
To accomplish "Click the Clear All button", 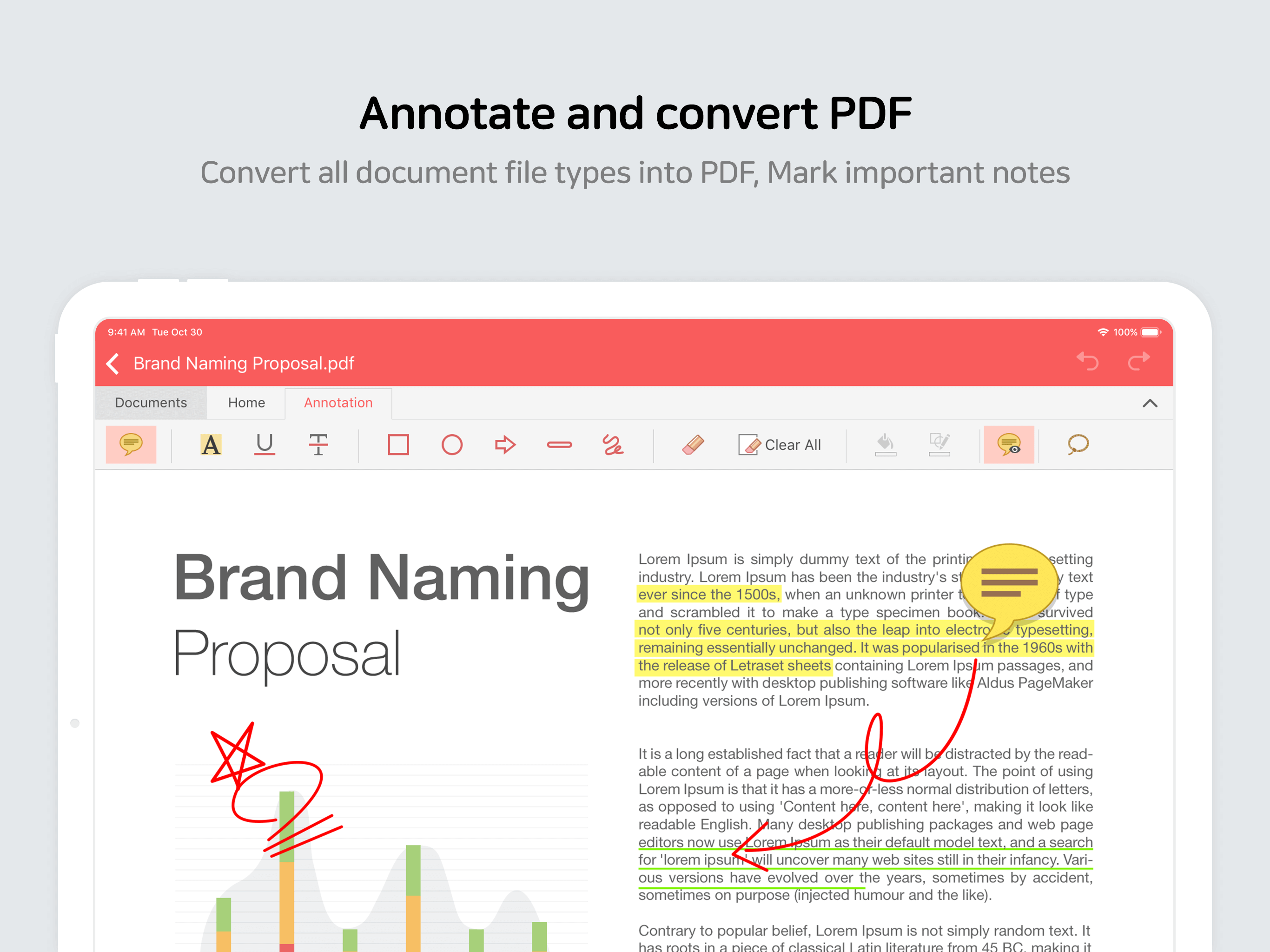I will tap(780, 444).
